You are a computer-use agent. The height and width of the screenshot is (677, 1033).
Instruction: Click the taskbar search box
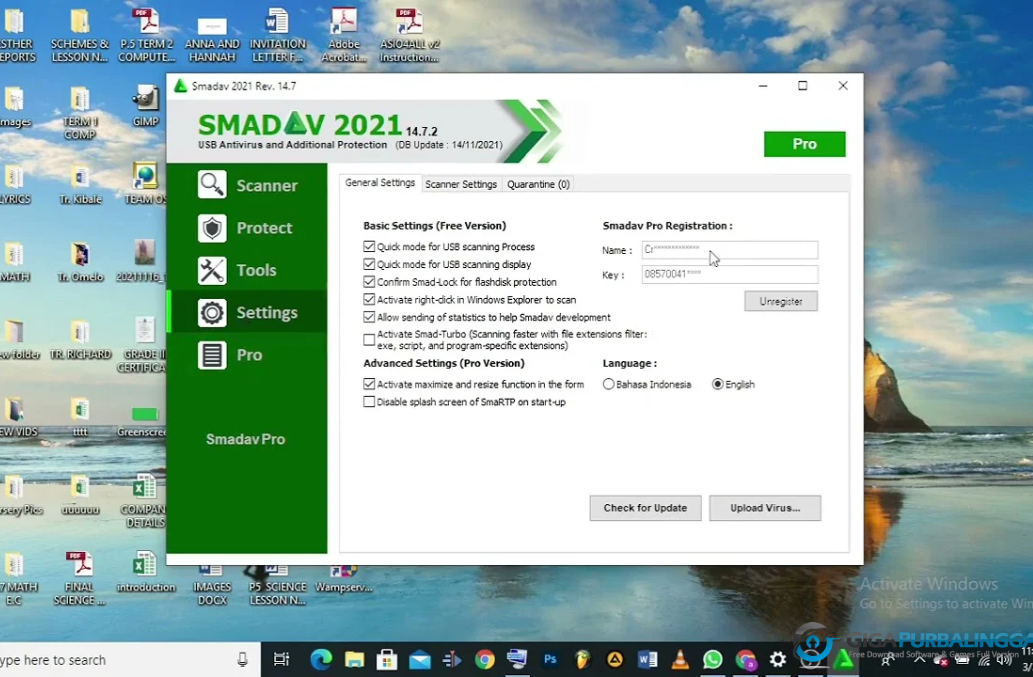pos(125,659)
